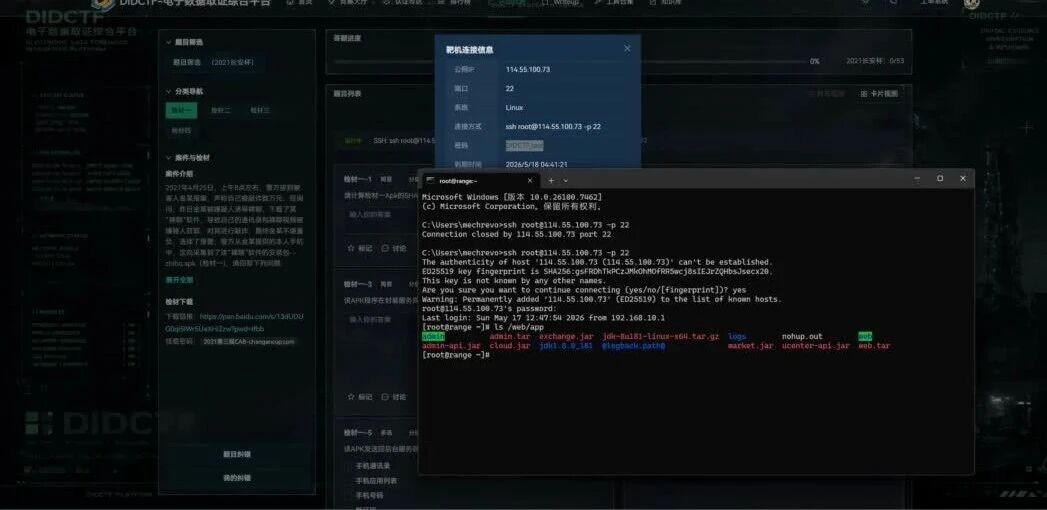Switch to the list view option
This screenshot has height=510, width=1047.
827,93
